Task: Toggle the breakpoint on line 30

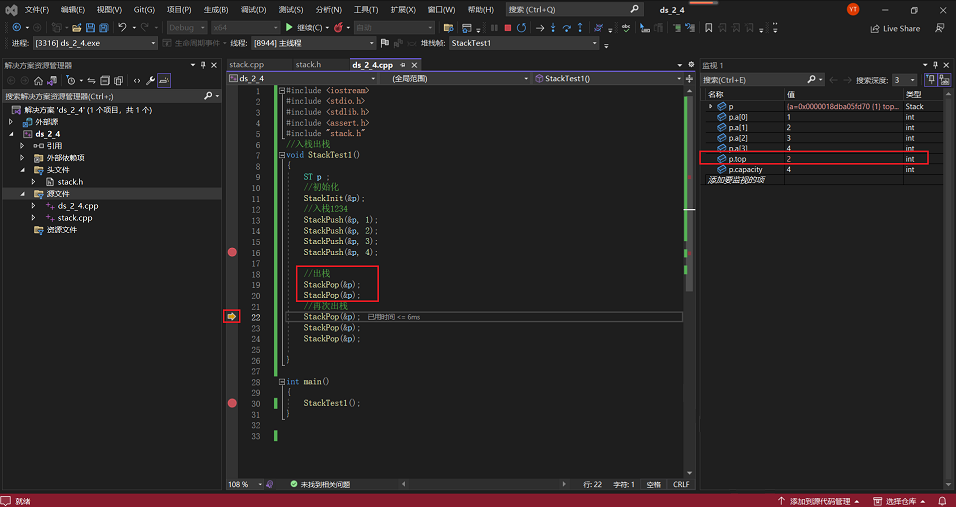Action: pyautogui.click(x=232, y=403)
